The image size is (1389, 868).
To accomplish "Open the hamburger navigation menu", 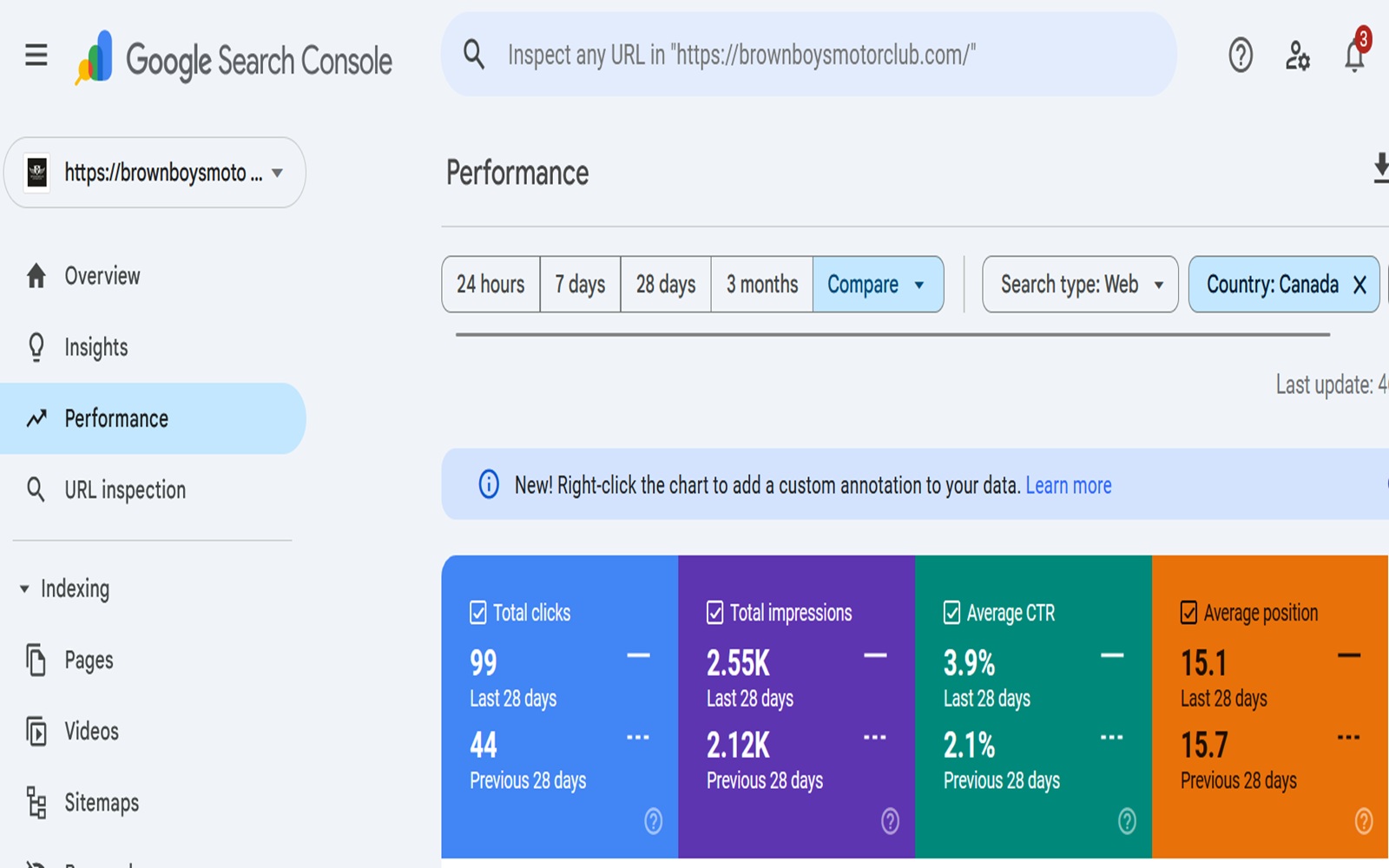I will 35,54.
